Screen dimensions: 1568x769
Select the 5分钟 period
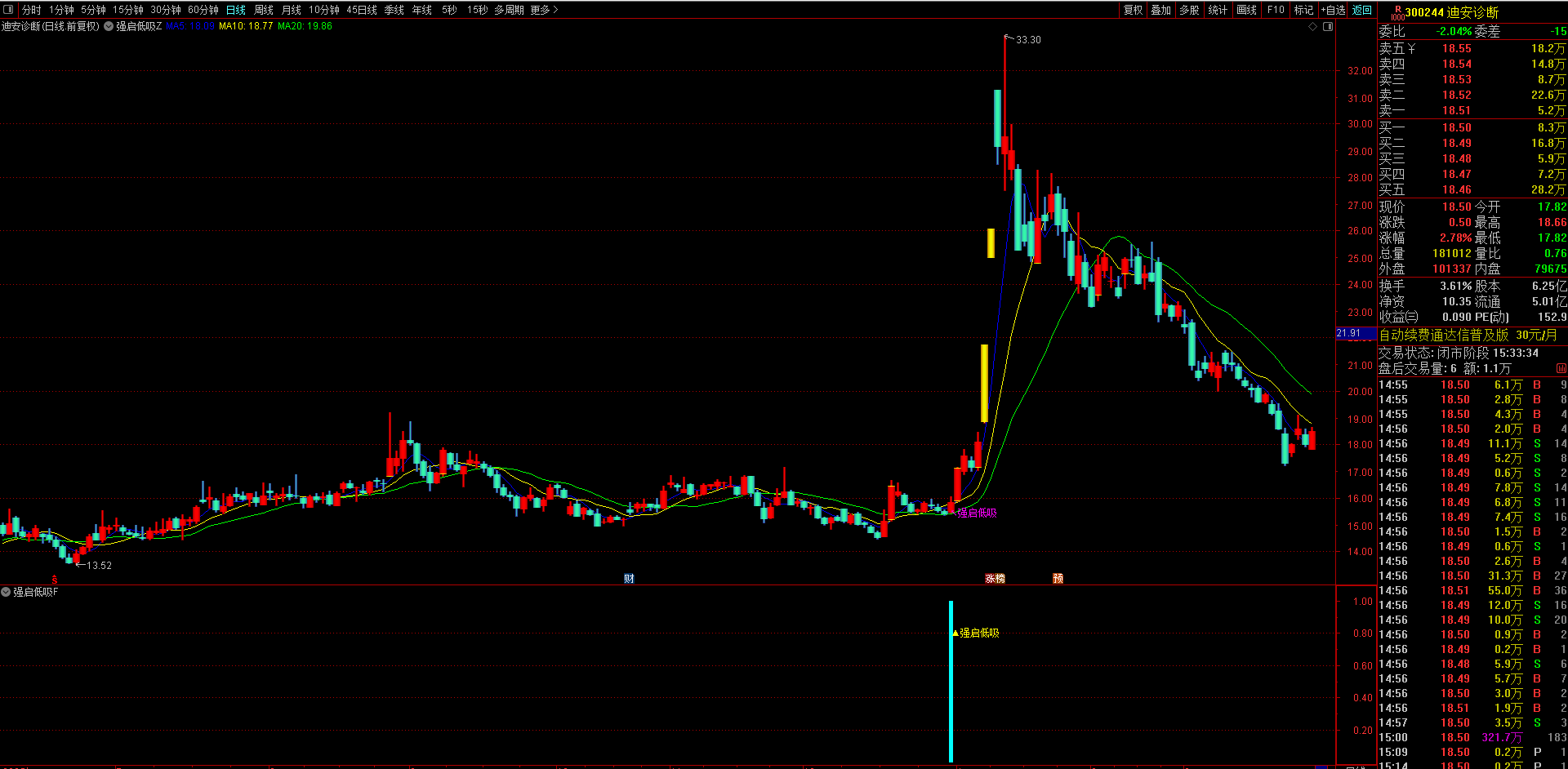click(x=93, y=10)
